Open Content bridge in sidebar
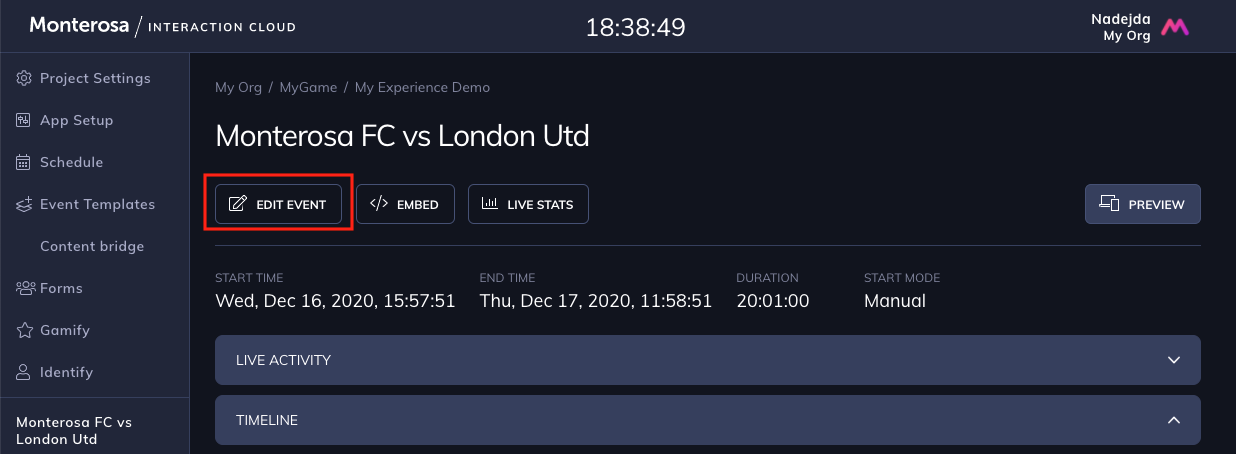This screenshot has width=1236, height=454. pos(92,246)
